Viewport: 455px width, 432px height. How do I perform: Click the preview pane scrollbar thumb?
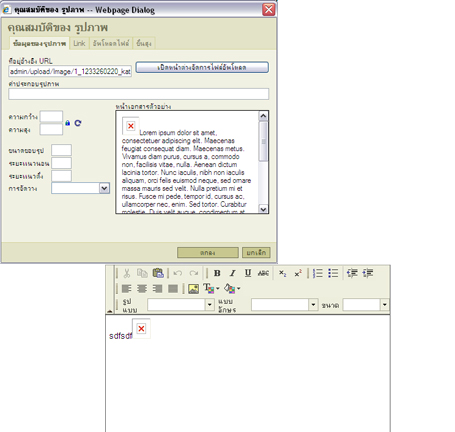(x=263, y=141)
